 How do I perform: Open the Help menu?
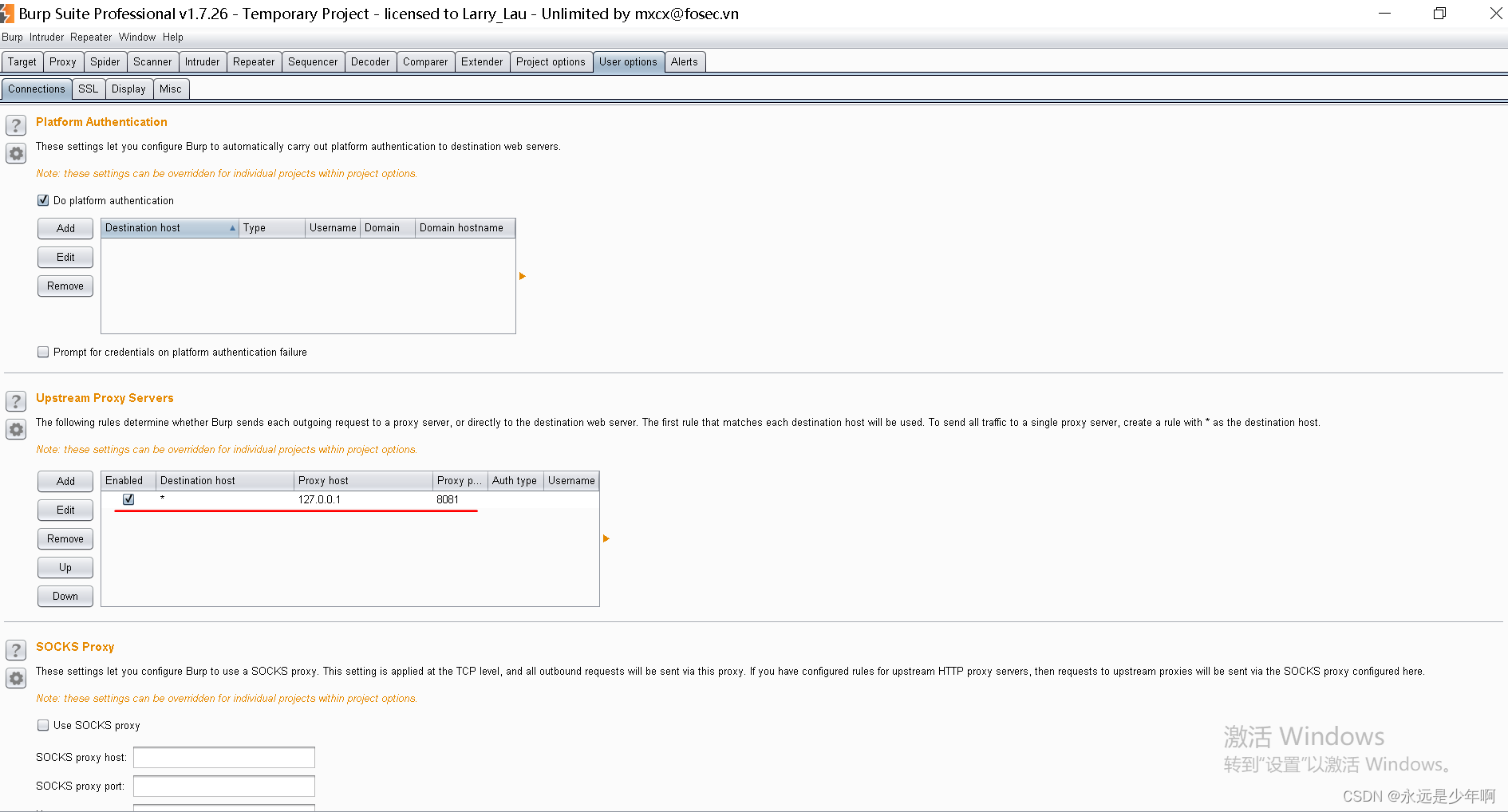[x=173, y=37]
